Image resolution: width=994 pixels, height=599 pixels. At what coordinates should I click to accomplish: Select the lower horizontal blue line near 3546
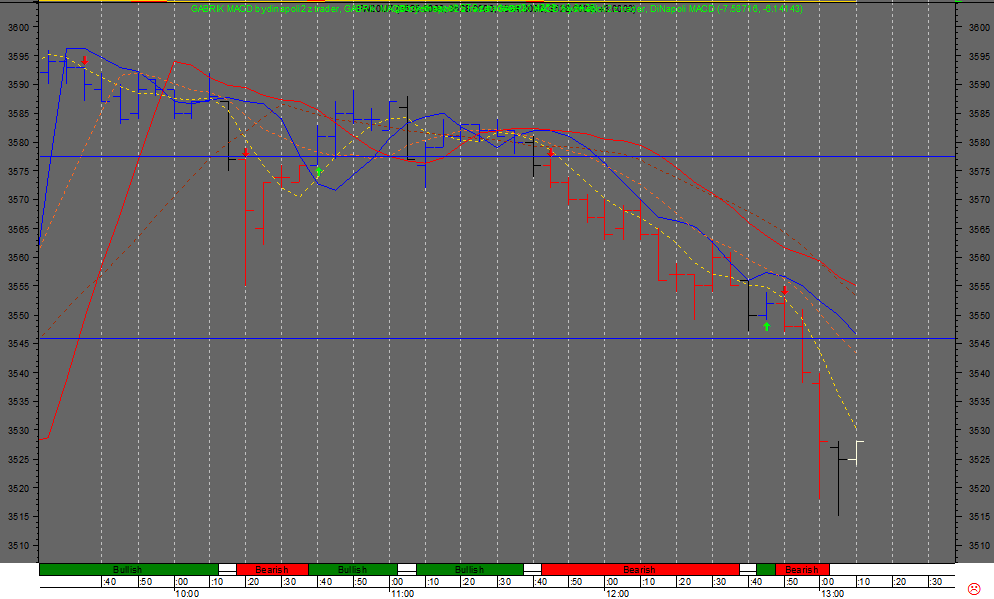497,338
